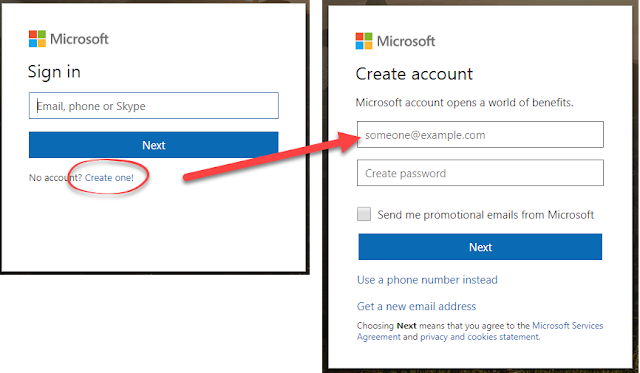The image size is (640, 373).
Task: Click Next on the Create account panel
Action: click(x=480, y=247)
